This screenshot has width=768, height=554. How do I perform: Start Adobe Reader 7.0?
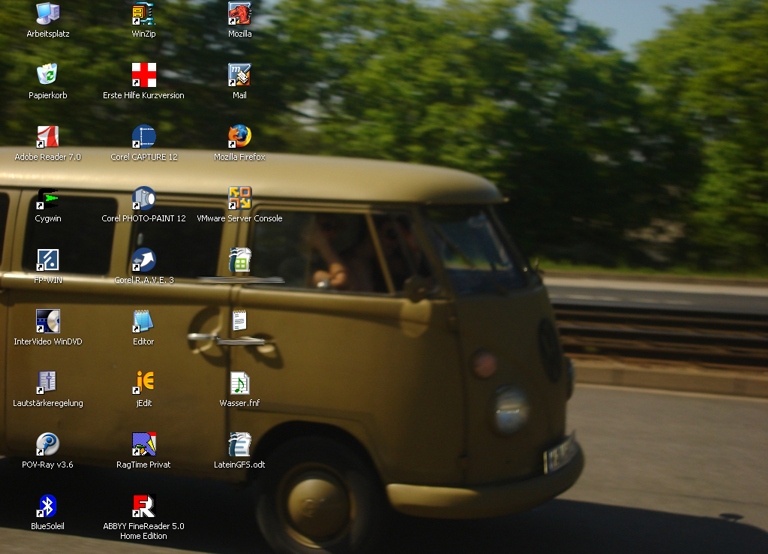[47, 137]
